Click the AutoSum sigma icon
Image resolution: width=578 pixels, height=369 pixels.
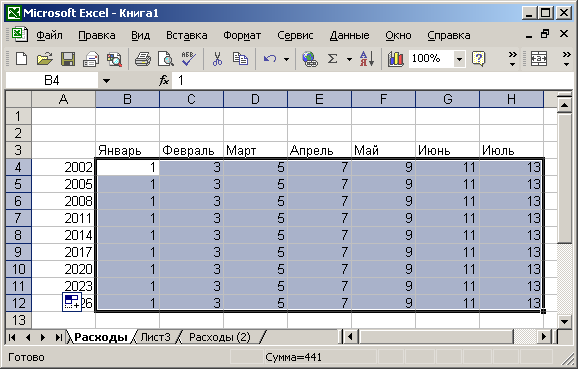(332, 59)
